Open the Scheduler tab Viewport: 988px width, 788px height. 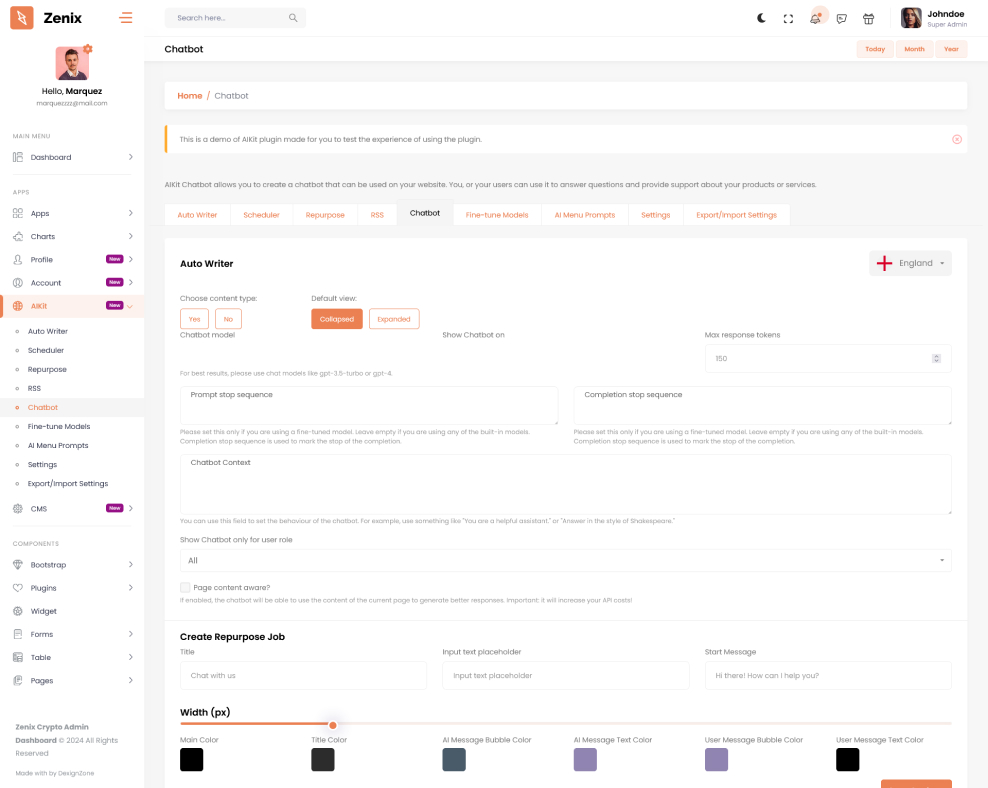261,215
